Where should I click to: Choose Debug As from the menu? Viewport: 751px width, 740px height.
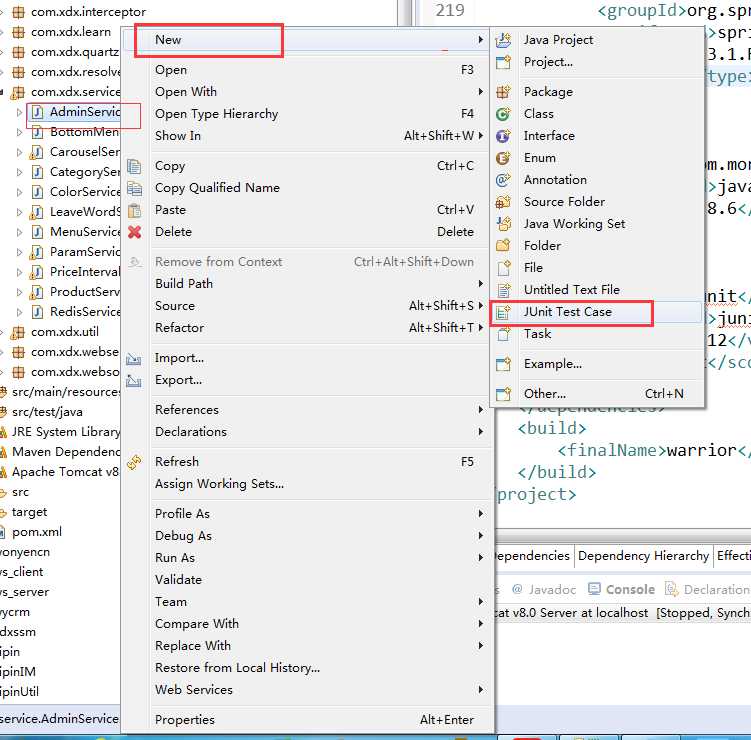point(306,535)
